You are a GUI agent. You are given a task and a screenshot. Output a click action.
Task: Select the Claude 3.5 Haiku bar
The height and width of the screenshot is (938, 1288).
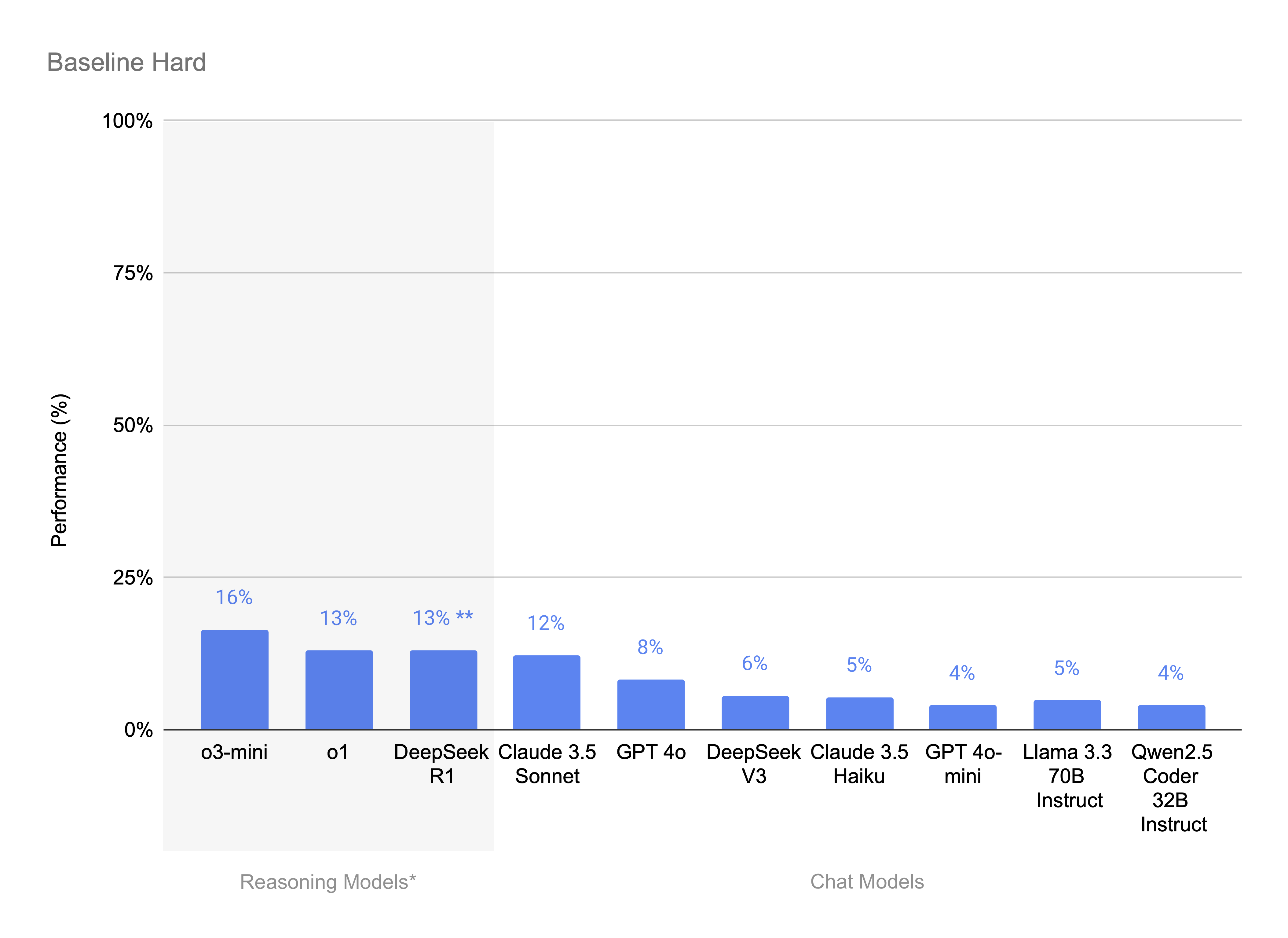coord(860,714)
